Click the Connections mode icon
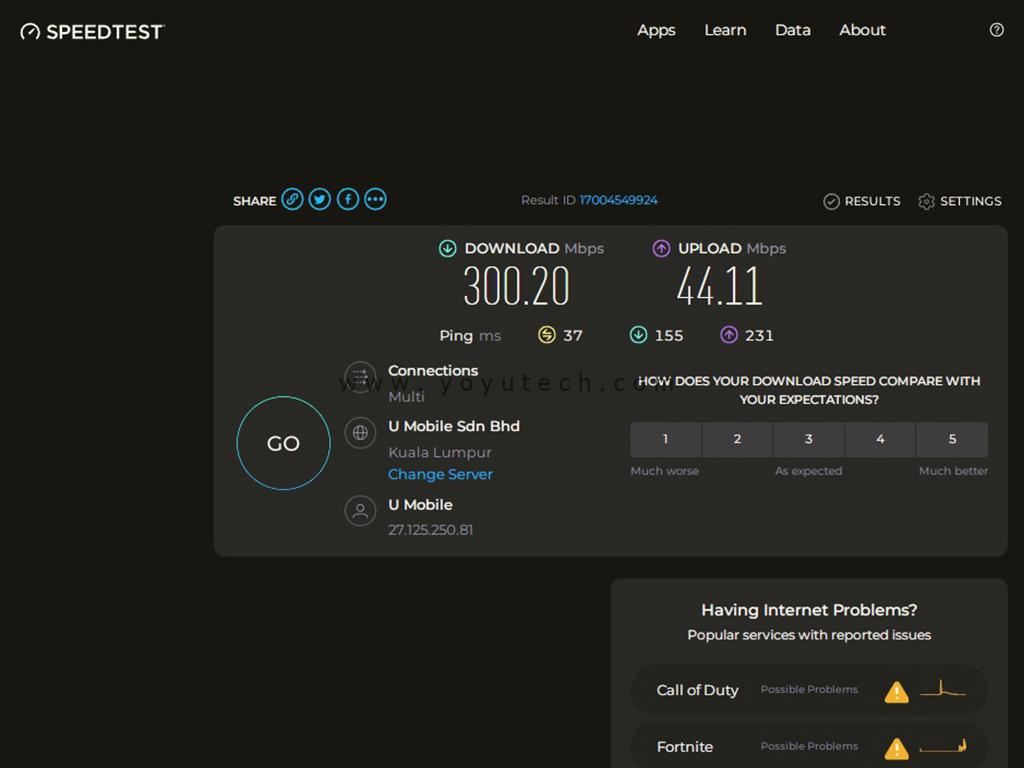1024x768 pixels. [360, 377]
